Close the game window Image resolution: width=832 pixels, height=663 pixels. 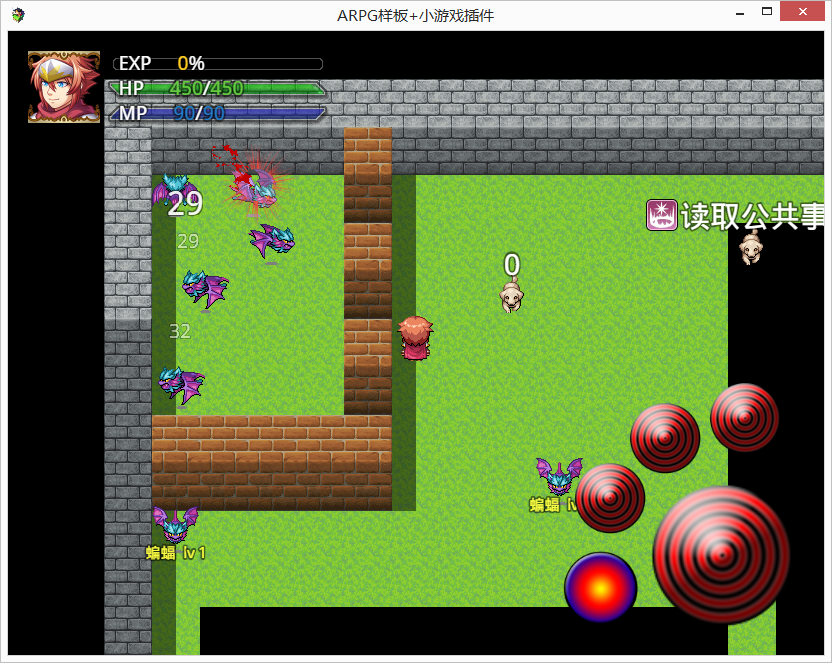point(802,11)
